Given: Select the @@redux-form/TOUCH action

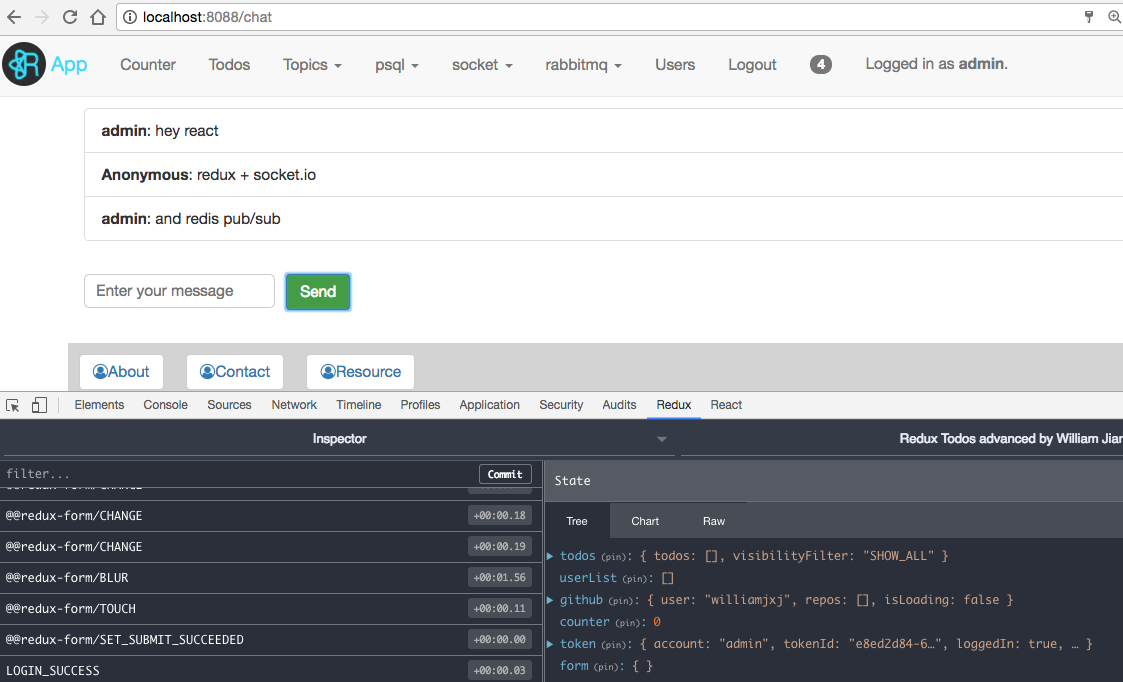Looking at the screenshot, I should click(271, 608).
